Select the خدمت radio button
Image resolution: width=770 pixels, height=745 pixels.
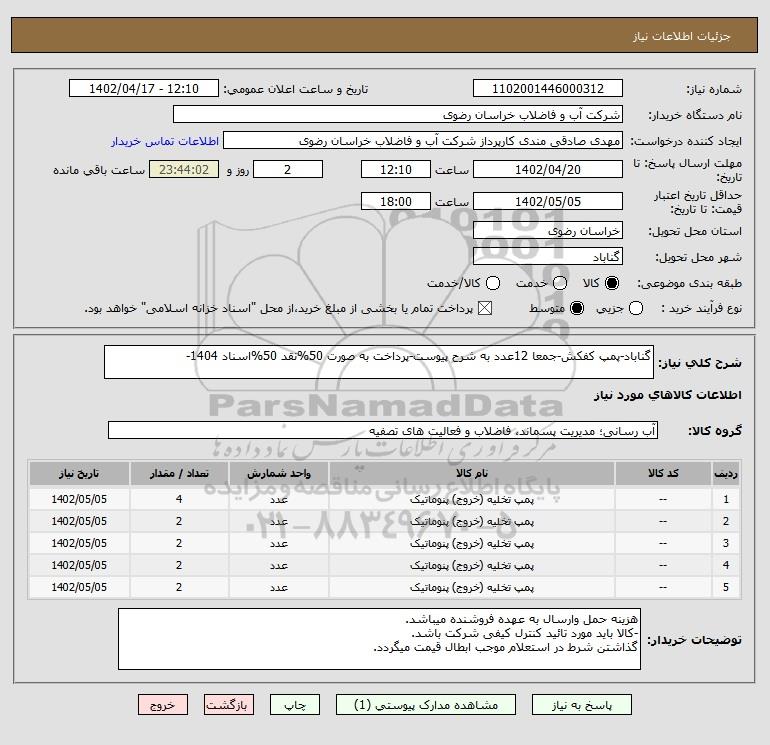pos(560,283)
